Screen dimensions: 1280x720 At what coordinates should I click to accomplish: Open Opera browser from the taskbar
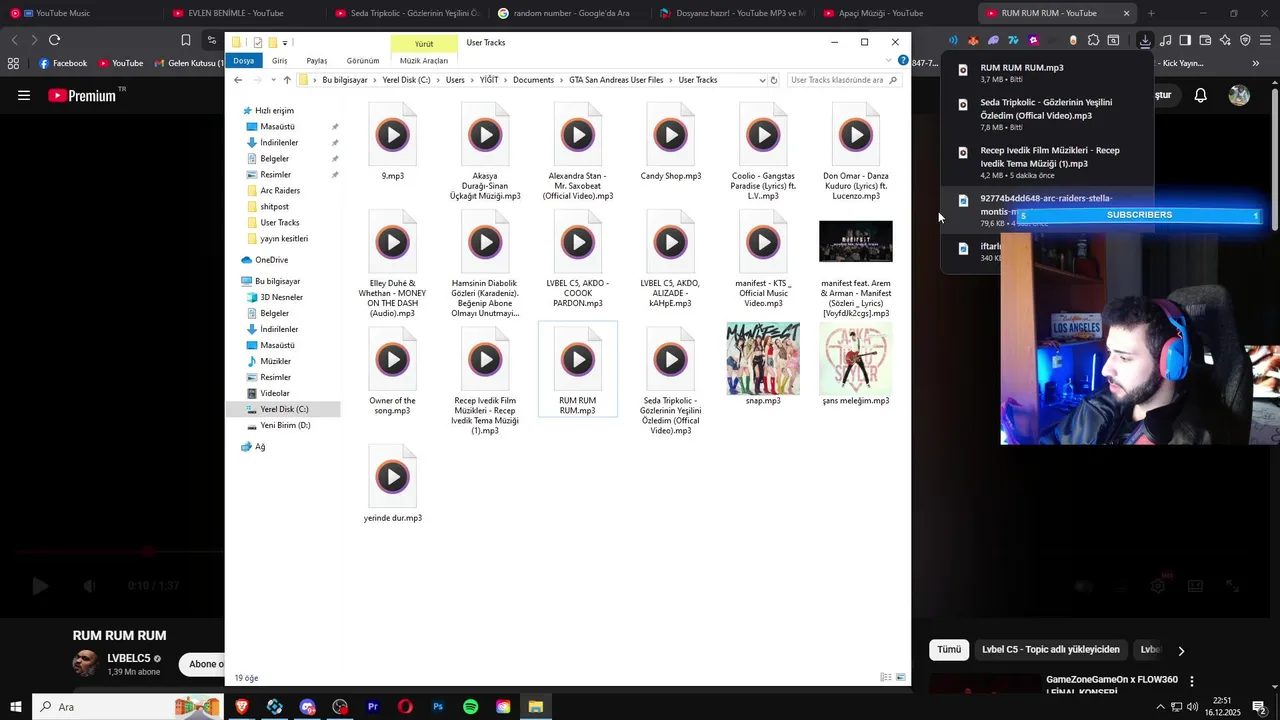click(405, 707)
